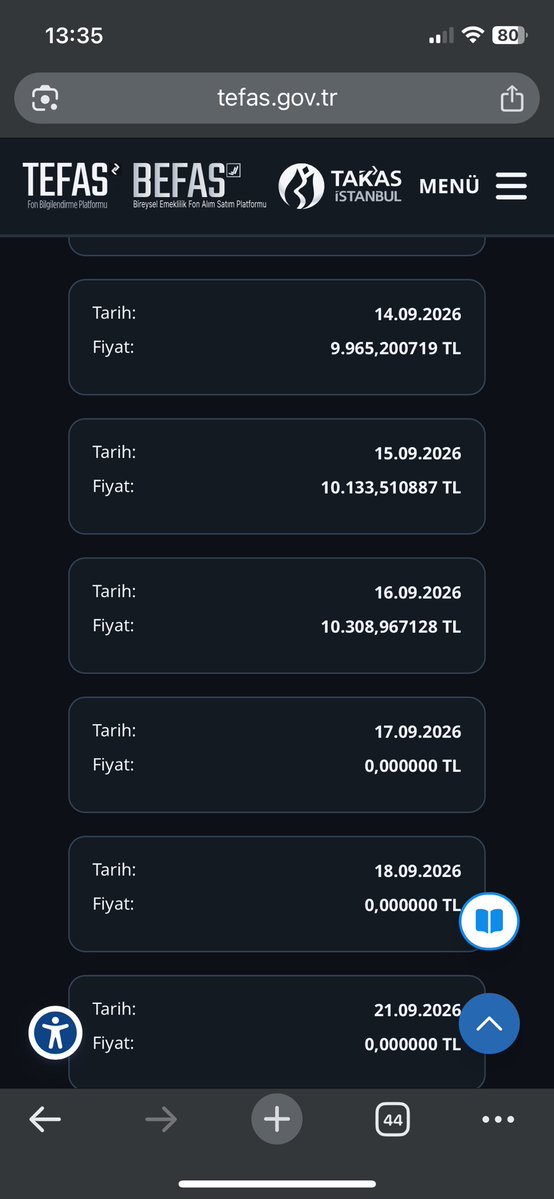Open the accessibility widget icon

pos(55,1032)
